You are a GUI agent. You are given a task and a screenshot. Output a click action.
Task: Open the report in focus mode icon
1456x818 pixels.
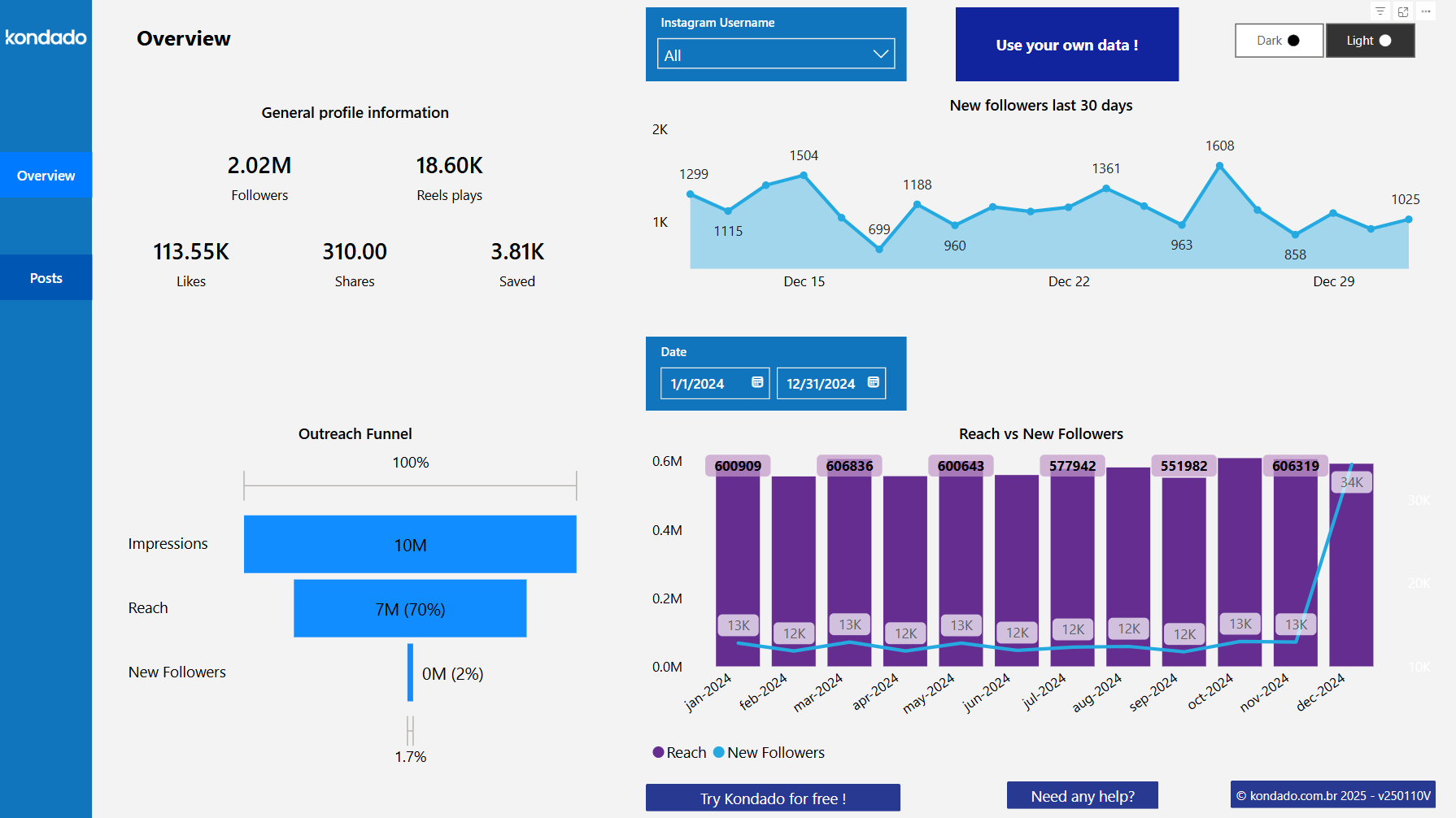tap(1403, 11)
